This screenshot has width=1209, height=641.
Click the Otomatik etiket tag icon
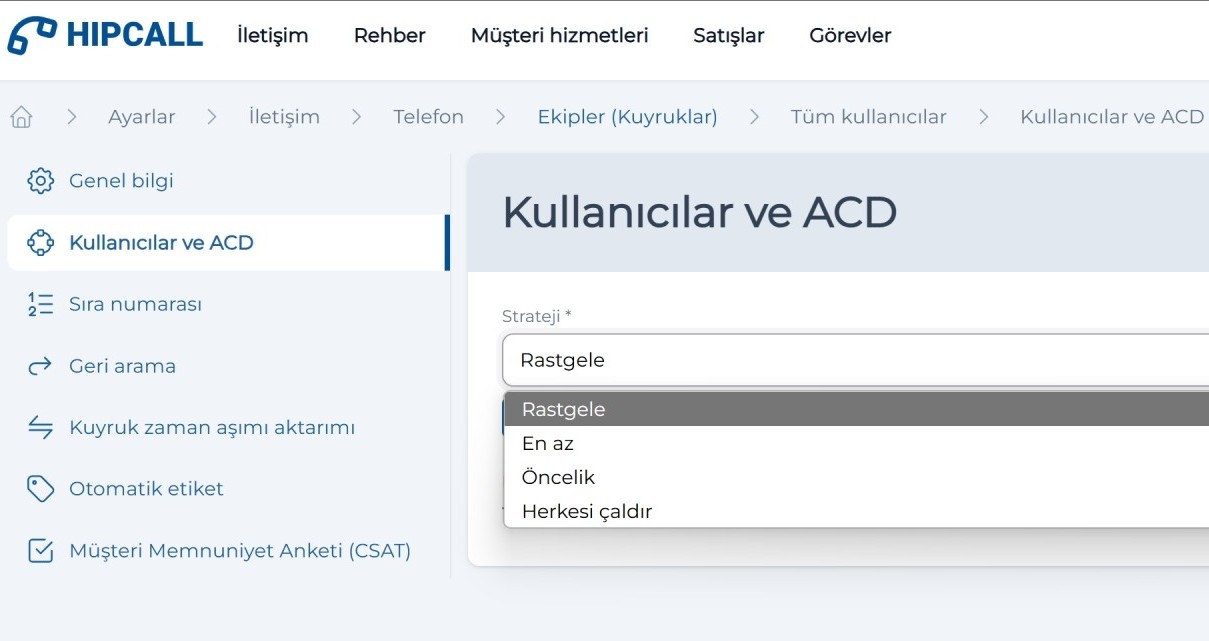tap(40, 489)
